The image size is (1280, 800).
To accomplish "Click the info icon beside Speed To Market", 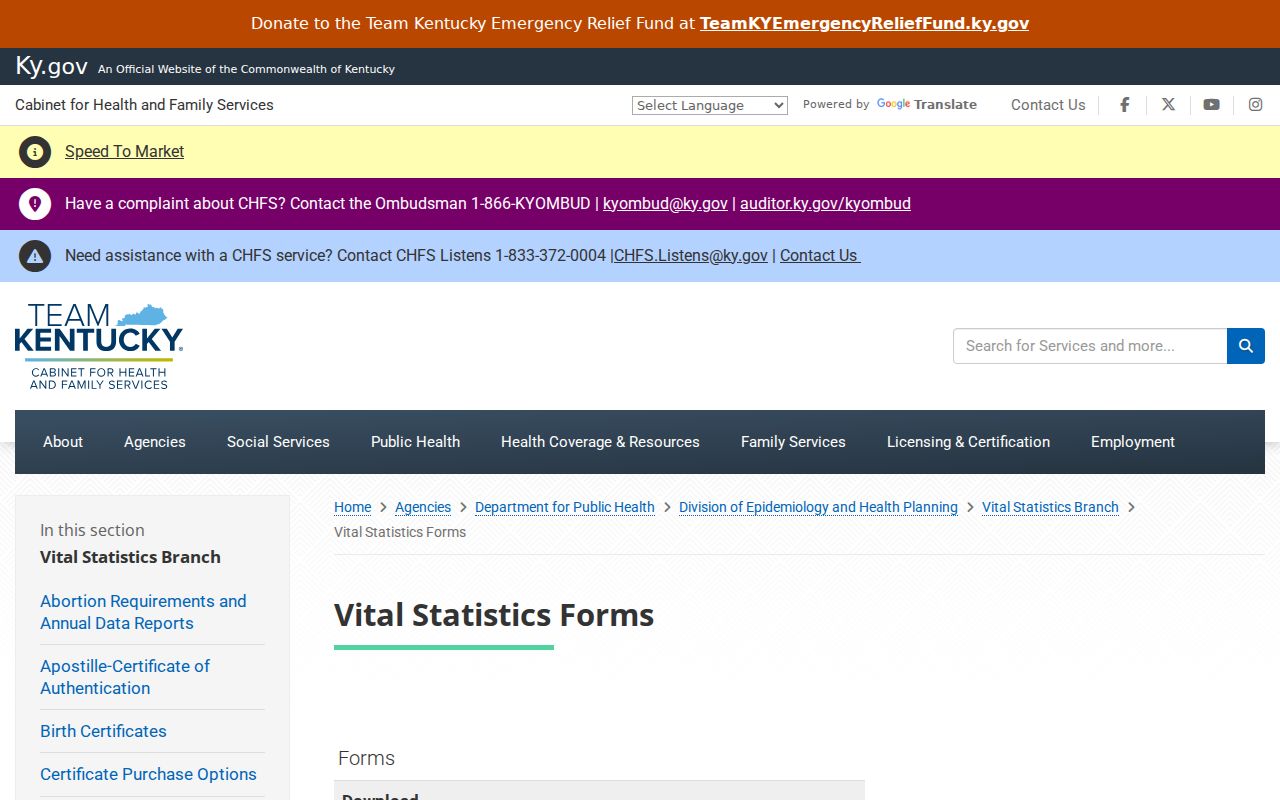I will pyautogui.click(x=35, y=152).
